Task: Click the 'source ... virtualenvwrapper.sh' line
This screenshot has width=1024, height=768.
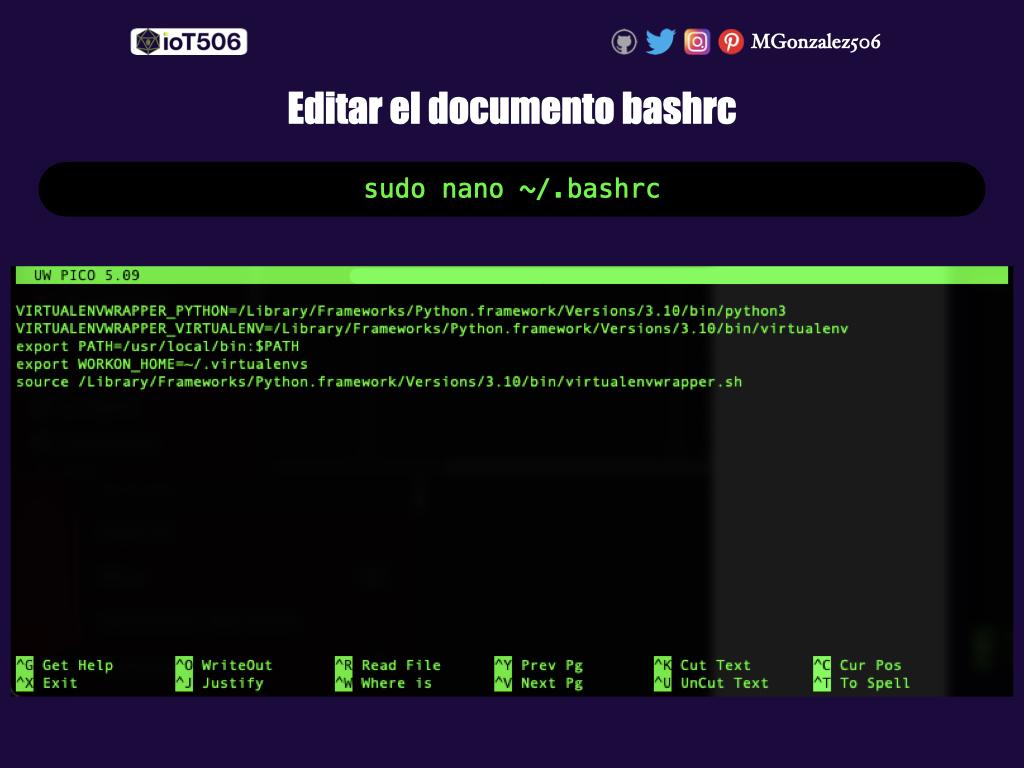Action: (x=379, y=381)
